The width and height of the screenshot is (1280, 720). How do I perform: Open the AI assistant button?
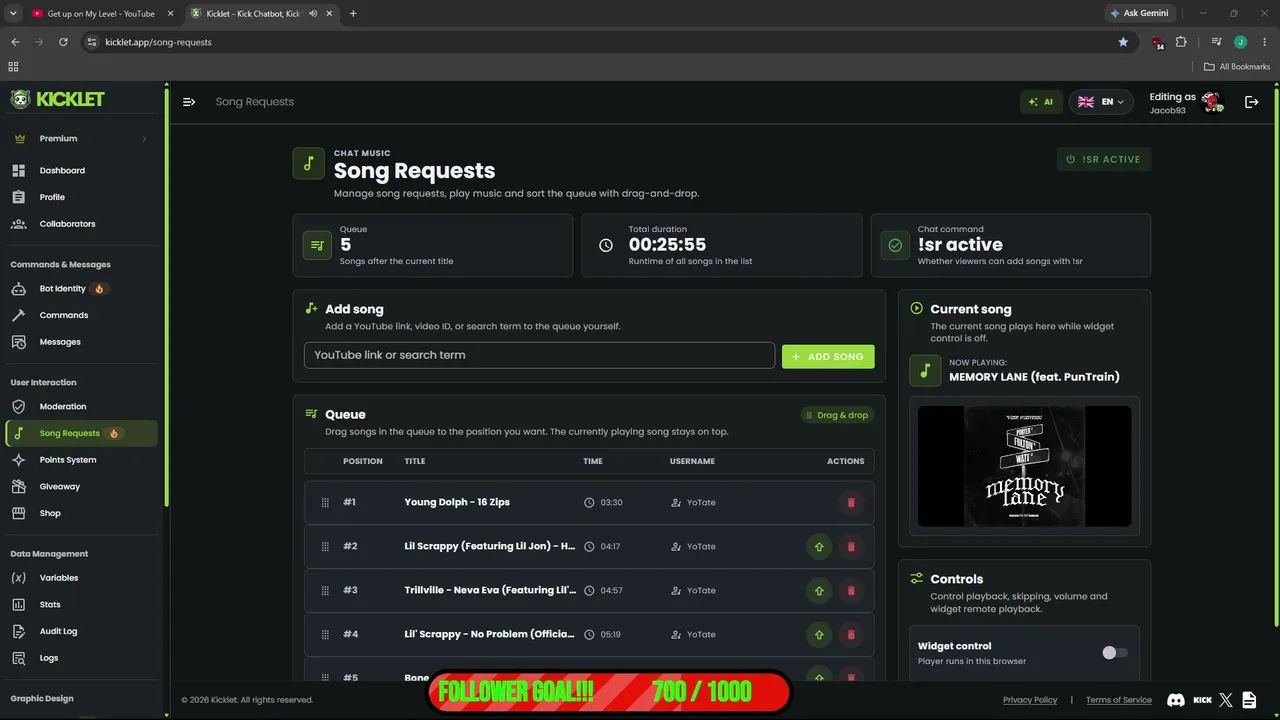(1041, 102)
